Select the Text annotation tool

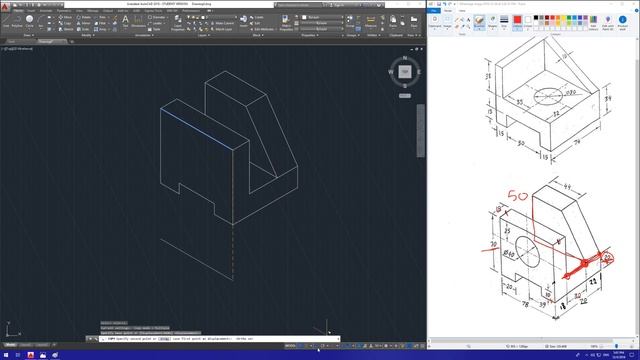click(125, 21)
